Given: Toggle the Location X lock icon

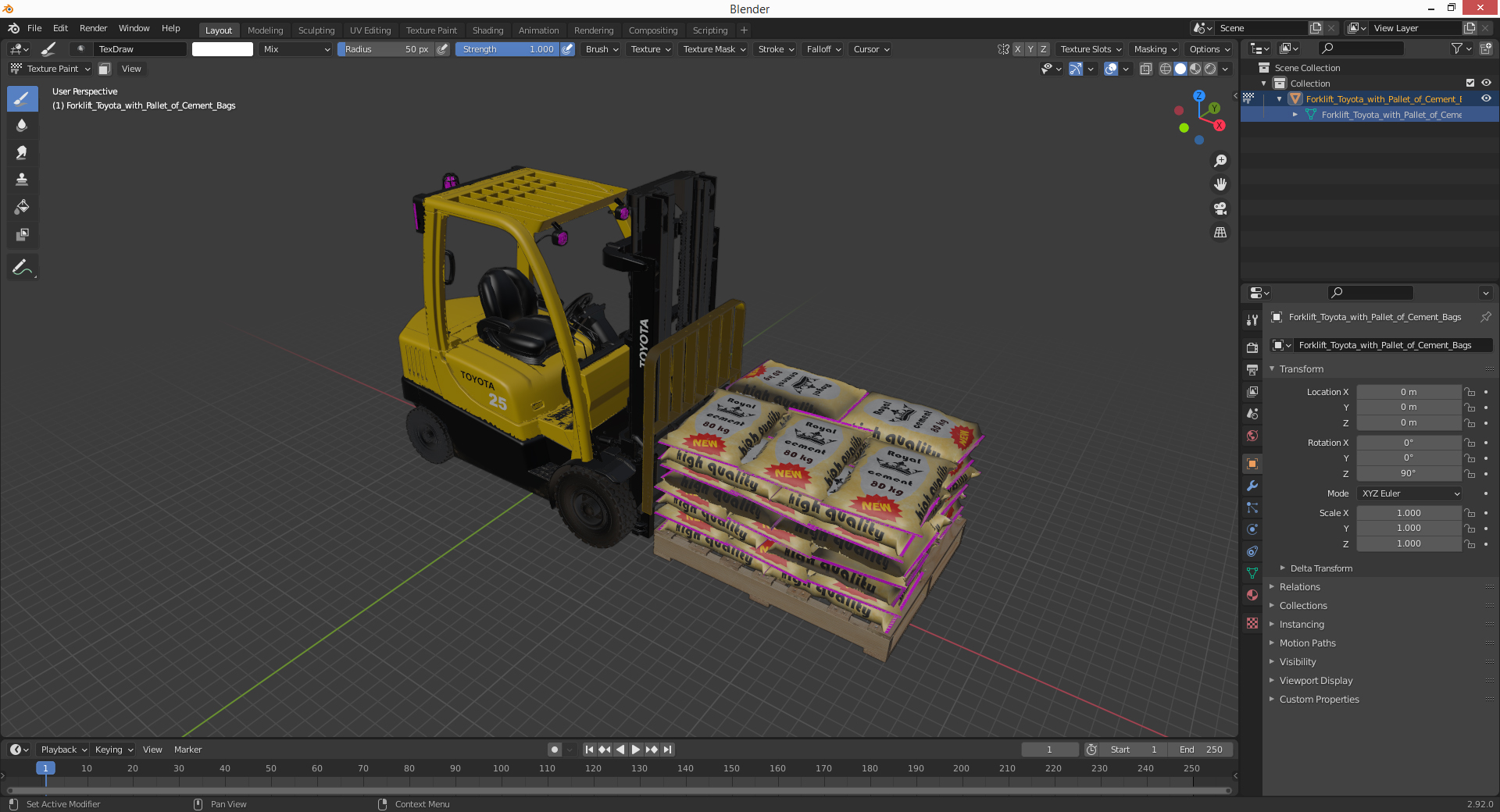Looking at the screenshot, I should point(1470,392).
